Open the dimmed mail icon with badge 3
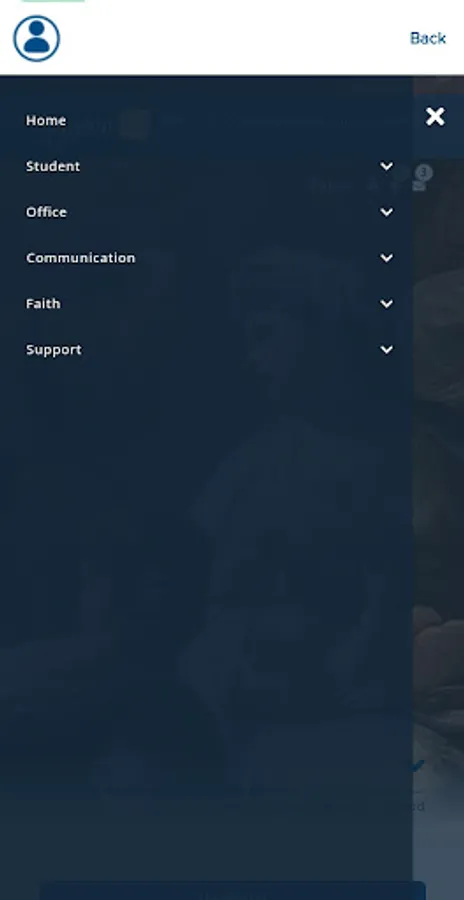464x900 pixels. coord(419,185)
